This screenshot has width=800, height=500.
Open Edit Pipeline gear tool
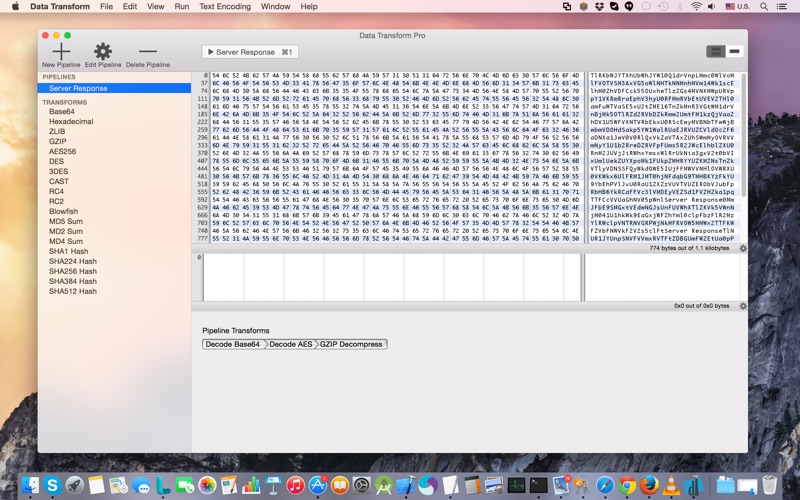pos(103,51)
